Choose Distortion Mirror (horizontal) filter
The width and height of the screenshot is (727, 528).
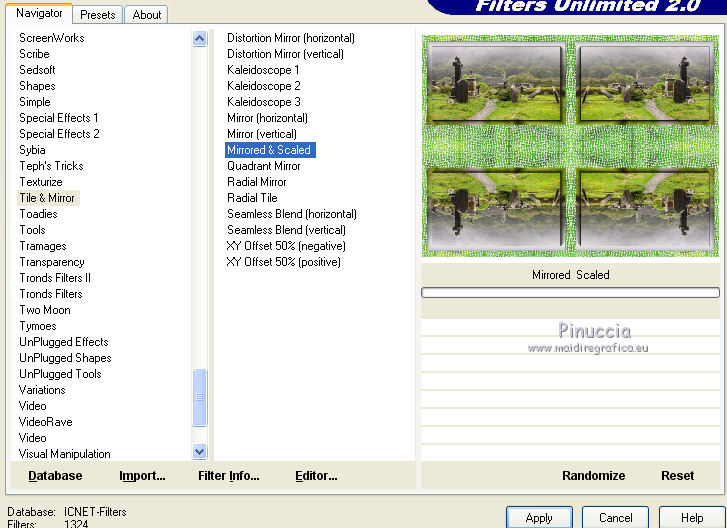[291, 38]
